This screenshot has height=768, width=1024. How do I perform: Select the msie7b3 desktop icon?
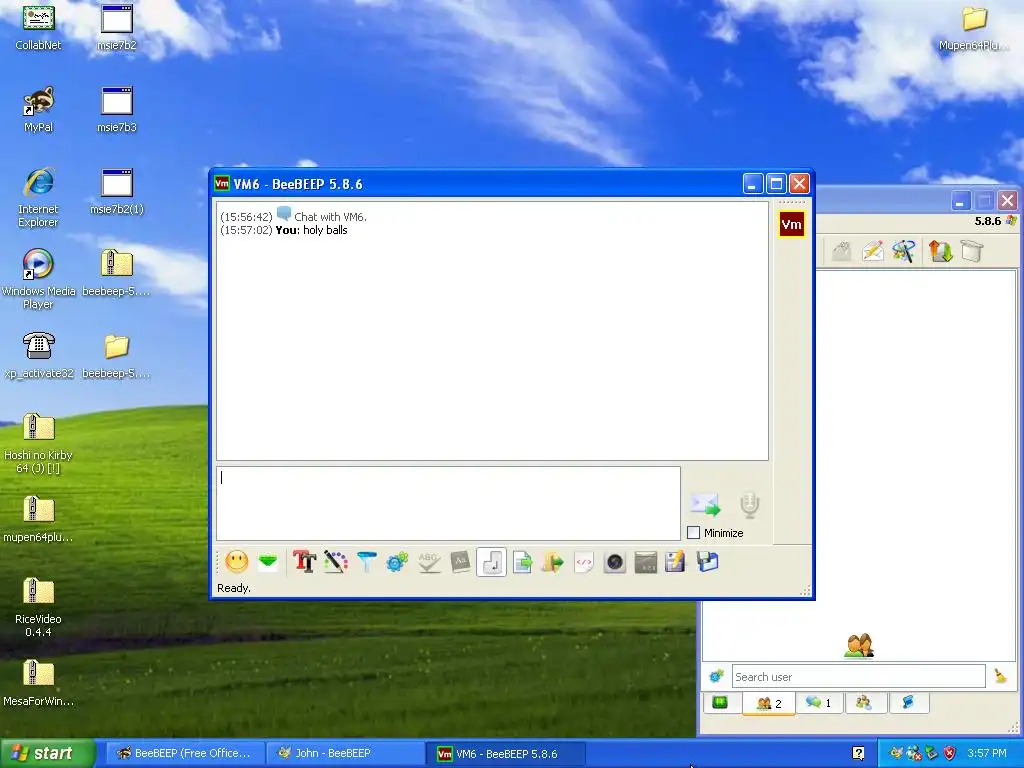[117, 110]
